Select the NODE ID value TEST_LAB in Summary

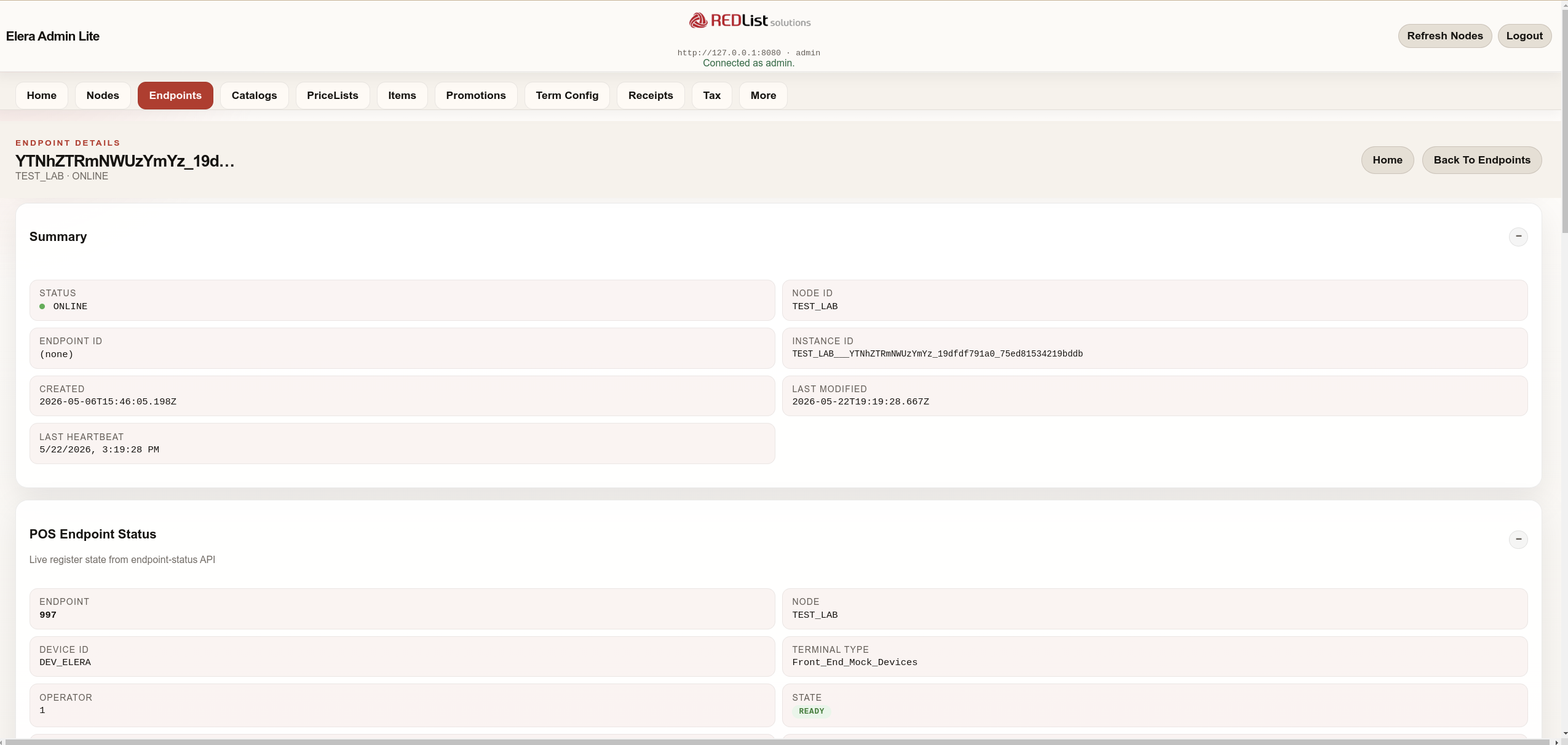[815, 306]
